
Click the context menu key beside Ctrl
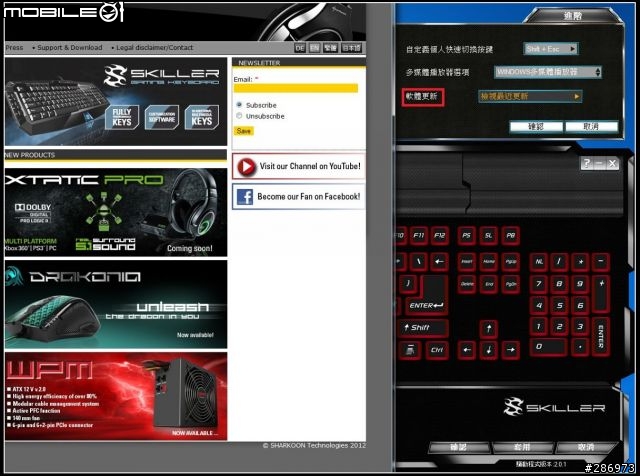tap(410, 350)
